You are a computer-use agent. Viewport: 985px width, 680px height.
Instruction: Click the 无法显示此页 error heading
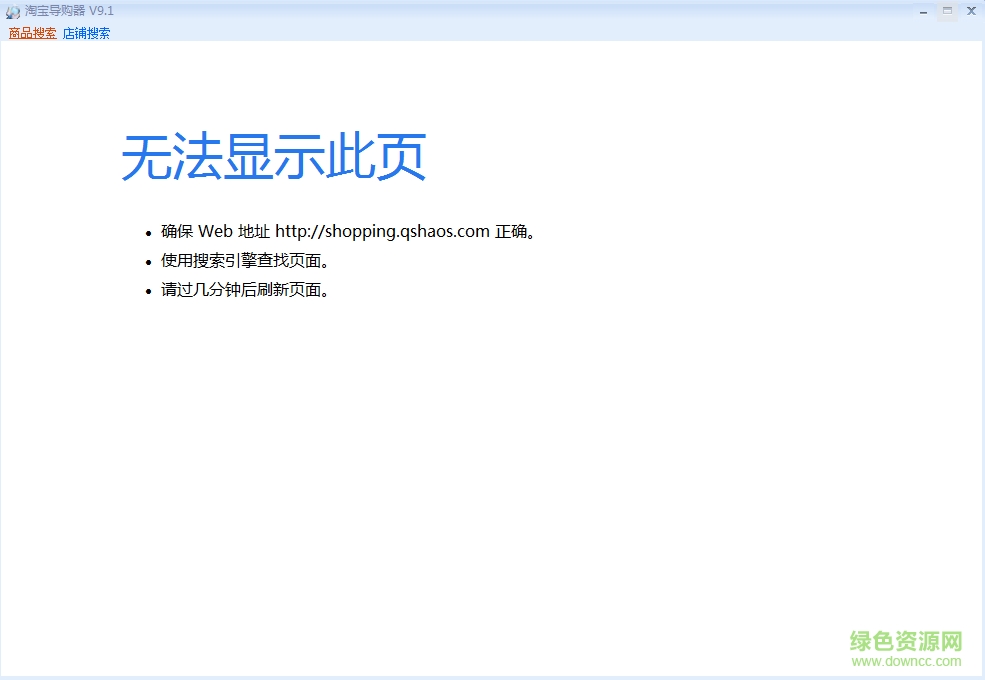pyautogui.click(x=273, y=157)
